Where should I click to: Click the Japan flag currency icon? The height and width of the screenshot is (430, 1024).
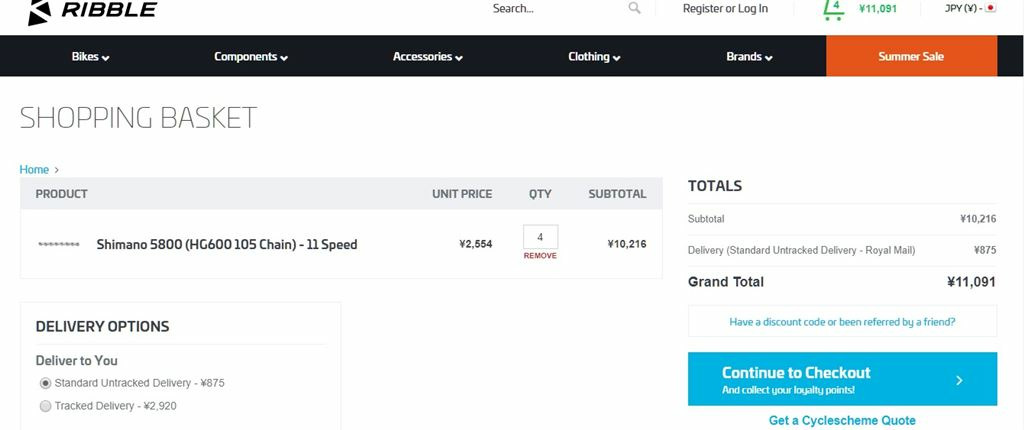[x=990, y=8]
